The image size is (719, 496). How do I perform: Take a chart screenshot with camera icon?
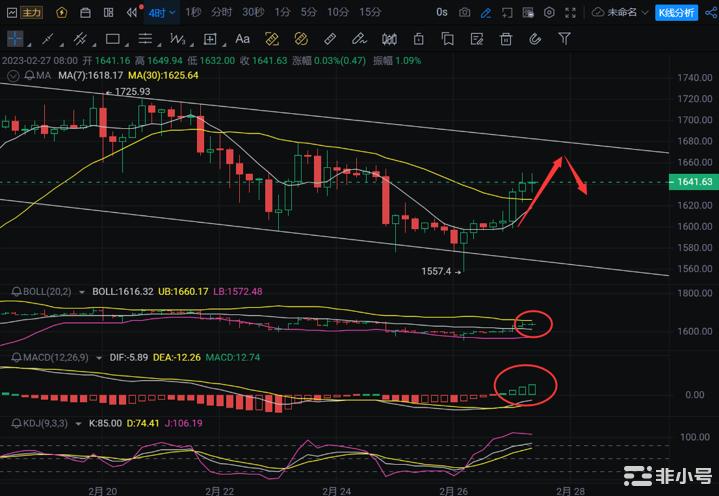(465, 13)
